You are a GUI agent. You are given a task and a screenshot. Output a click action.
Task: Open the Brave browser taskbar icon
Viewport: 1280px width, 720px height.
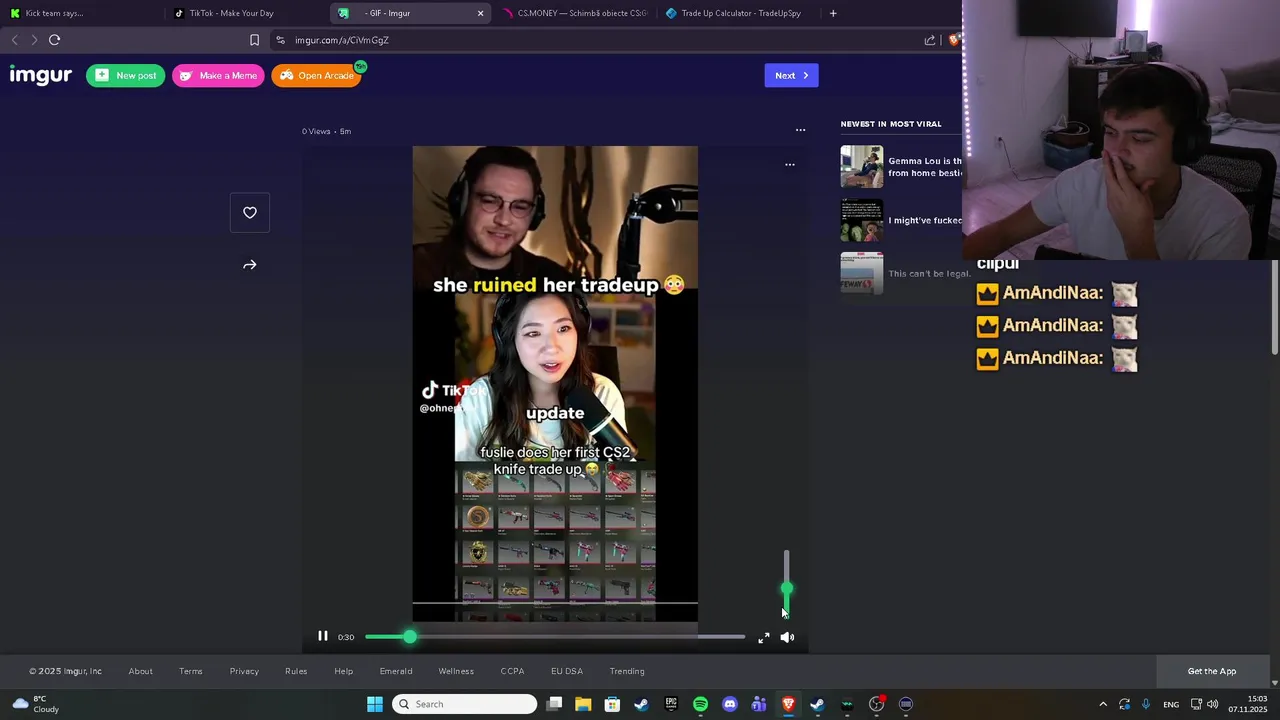pyautogui.click(x=788, y=704)
